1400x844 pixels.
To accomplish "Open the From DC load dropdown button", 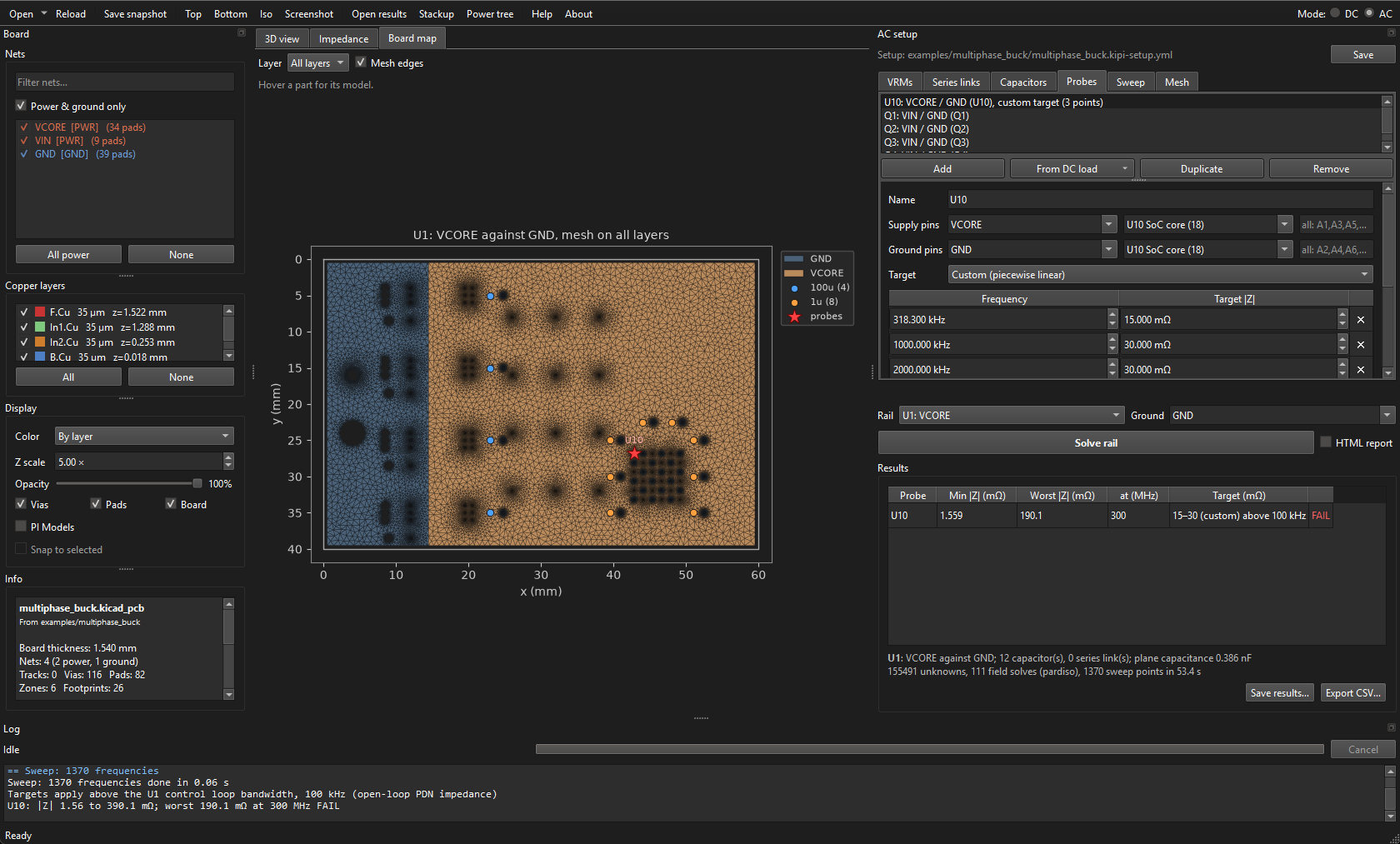I will [1072, 169].
